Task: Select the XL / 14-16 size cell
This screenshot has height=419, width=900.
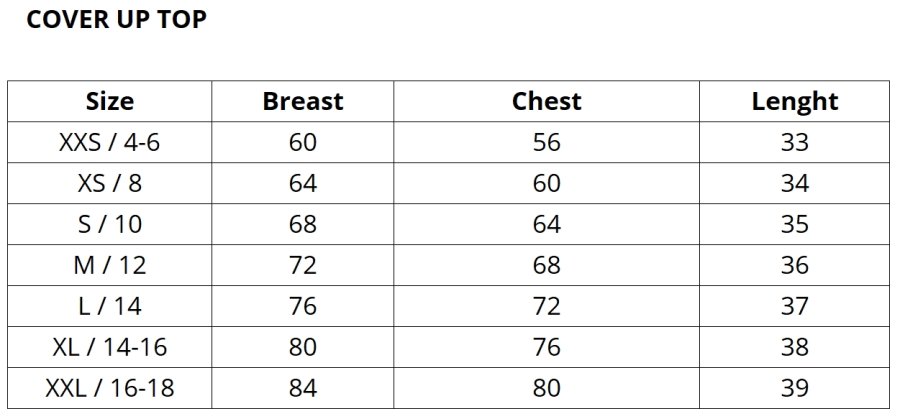Action: click(110, 347)
